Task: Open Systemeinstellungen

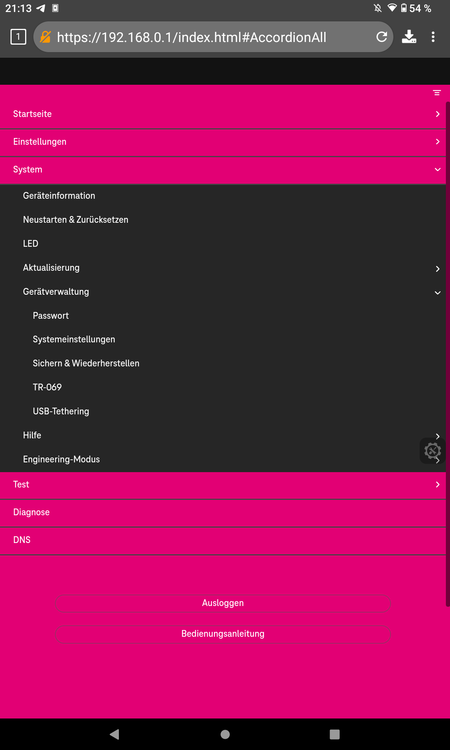Action: click(74, 340)
